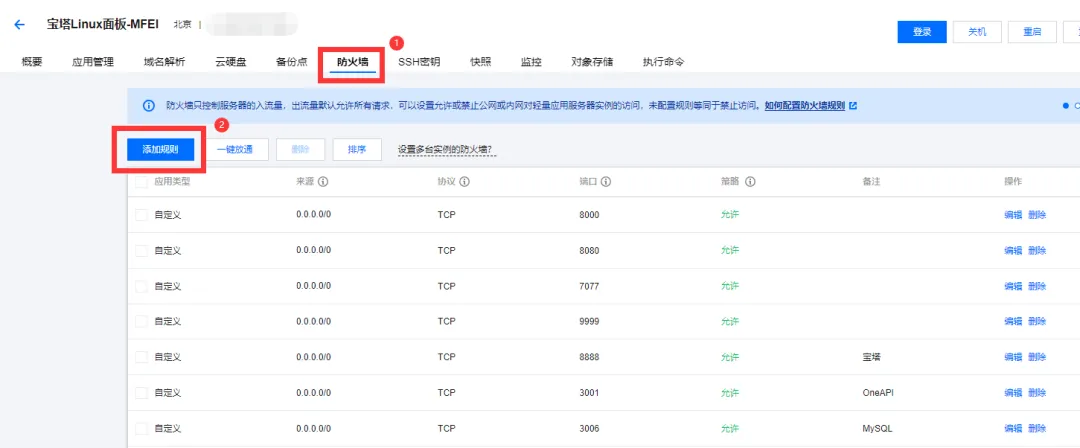Viewport: 1080px width, 448px height.
Task: Open the 如何配置防火墙规则 link
Action: [x=804, y=106]
